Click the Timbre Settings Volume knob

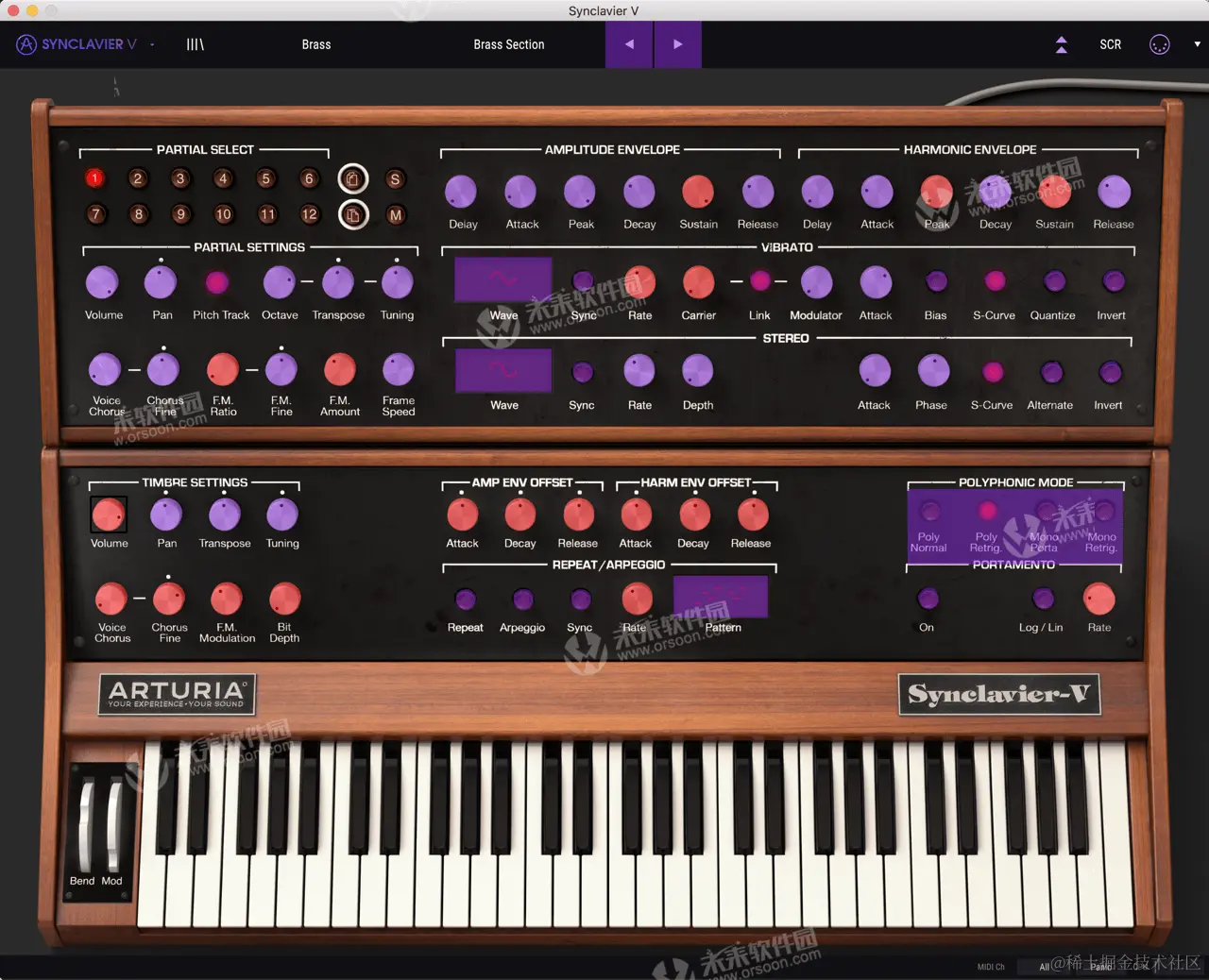click(x=109, y=515)
